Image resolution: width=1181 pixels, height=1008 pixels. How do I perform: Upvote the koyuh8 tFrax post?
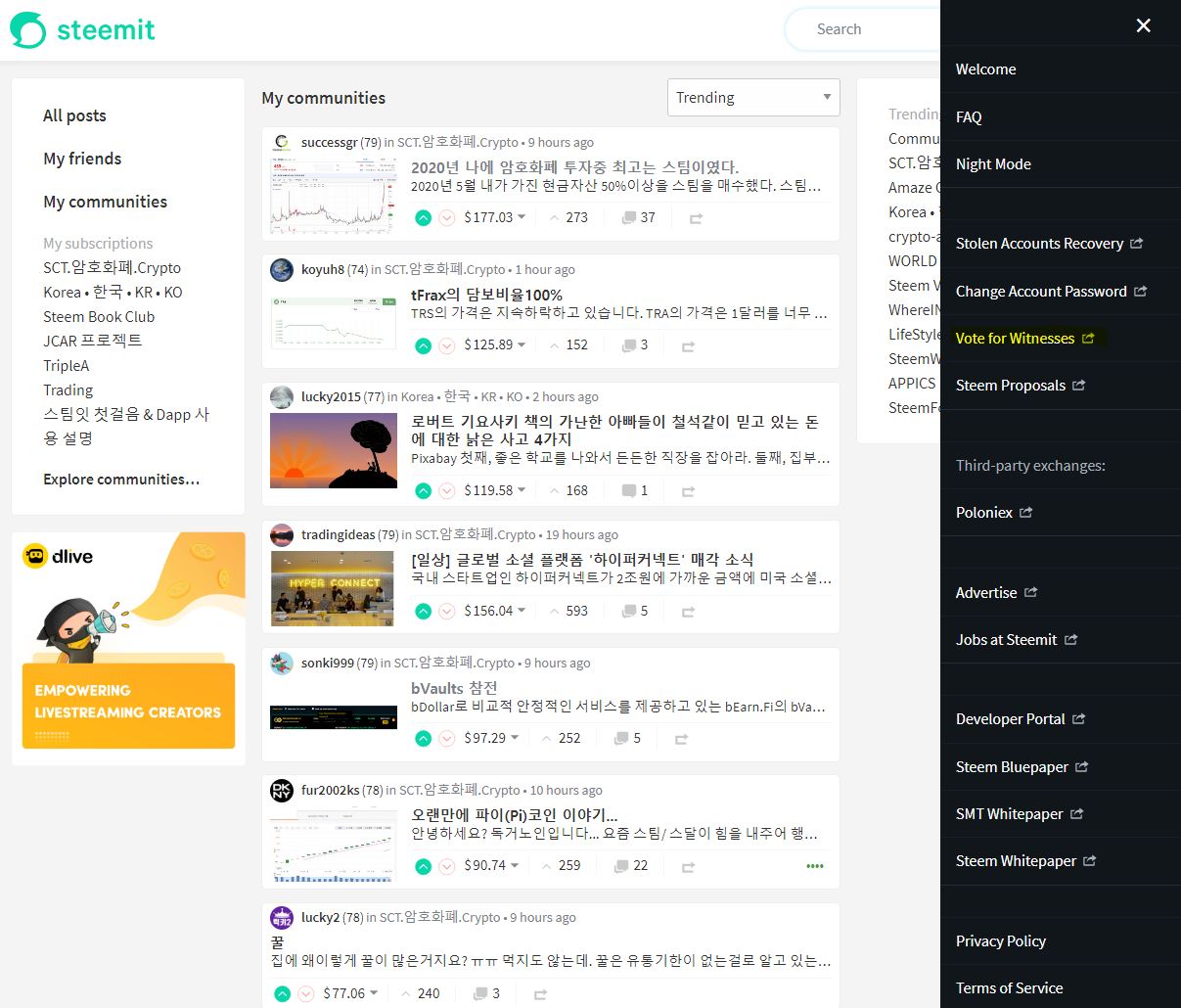[x=423, y=344]
